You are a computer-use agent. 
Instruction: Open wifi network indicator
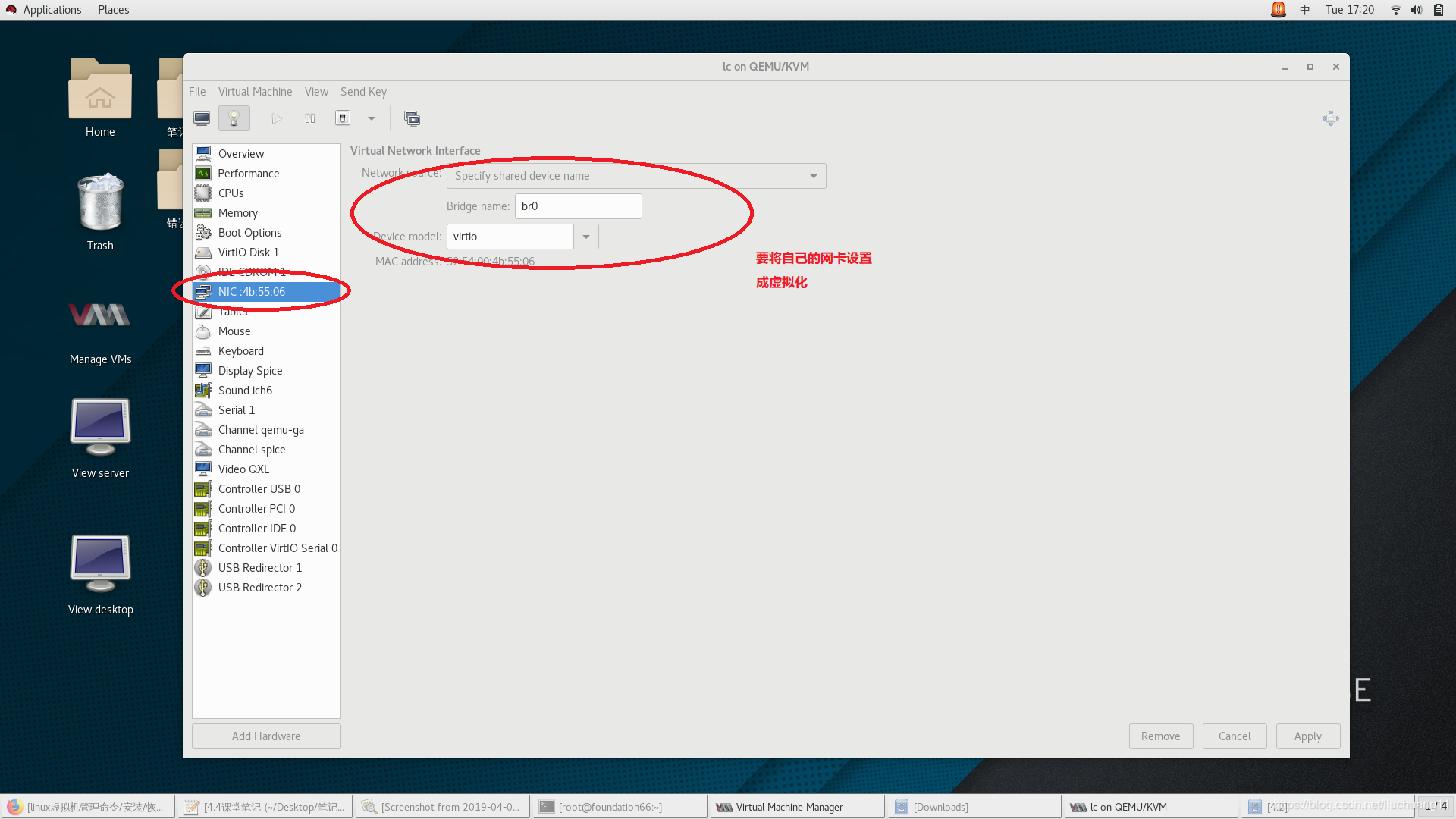[x=1395, y=10]
